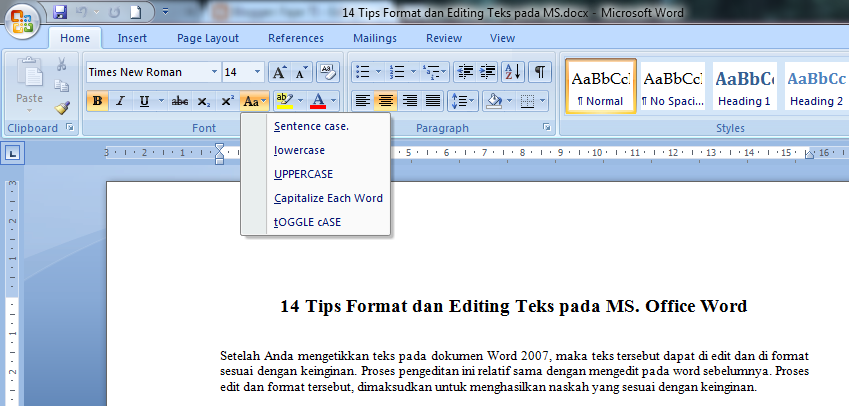This screenshot has height=406, width=849.
Task: Toggle center alignment
Action: pos(386,101)
